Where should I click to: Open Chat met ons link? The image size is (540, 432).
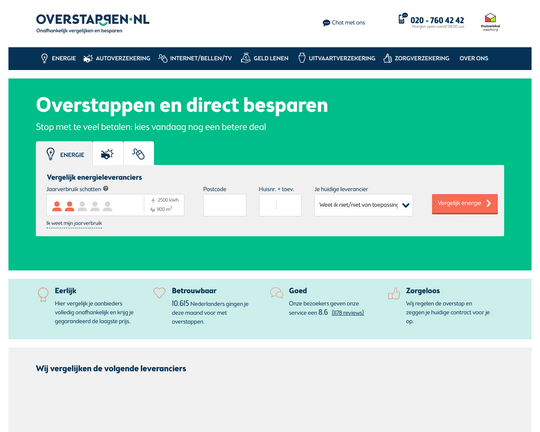(x=348, y=23)
